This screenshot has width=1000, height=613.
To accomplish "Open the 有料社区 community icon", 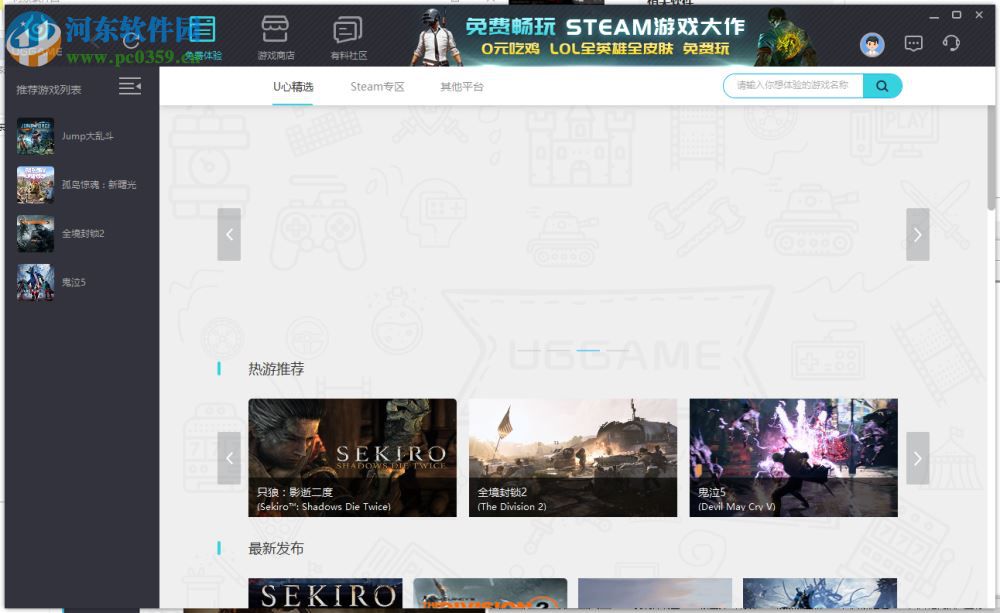I will tap(348, 30).
